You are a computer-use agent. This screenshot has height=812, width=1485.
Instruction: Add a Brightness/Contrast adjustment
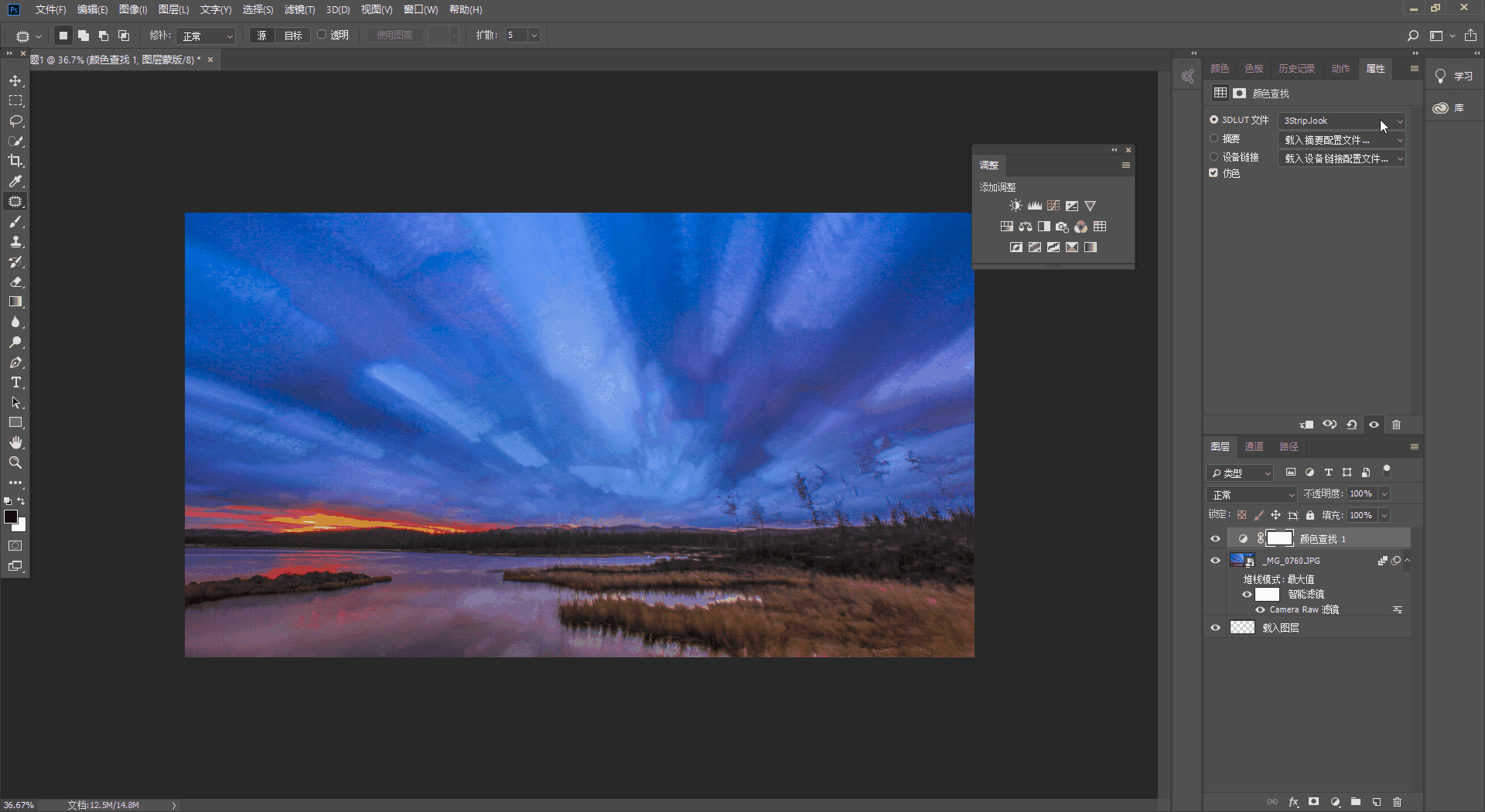point(1016,206)
